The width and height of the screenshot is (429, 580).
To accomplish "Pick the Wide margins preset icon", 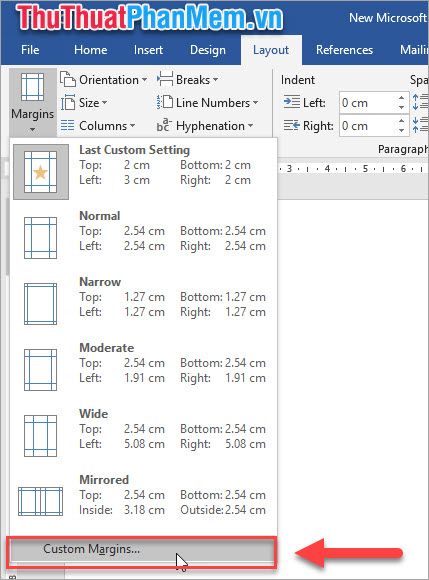I will click(x=41, y=436).
